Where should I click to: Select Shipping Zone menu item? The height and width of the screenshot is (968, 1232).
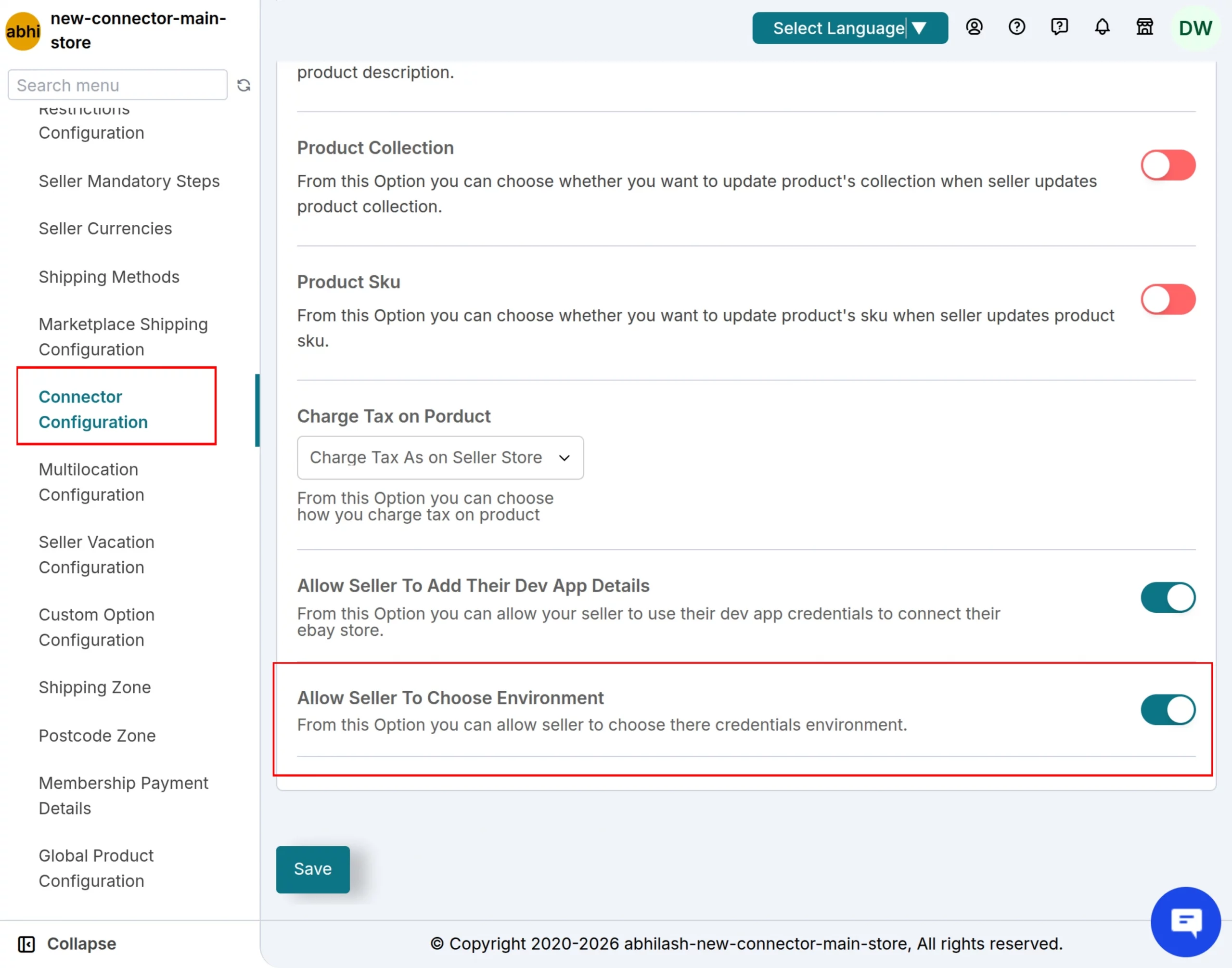tap(95, 687)
